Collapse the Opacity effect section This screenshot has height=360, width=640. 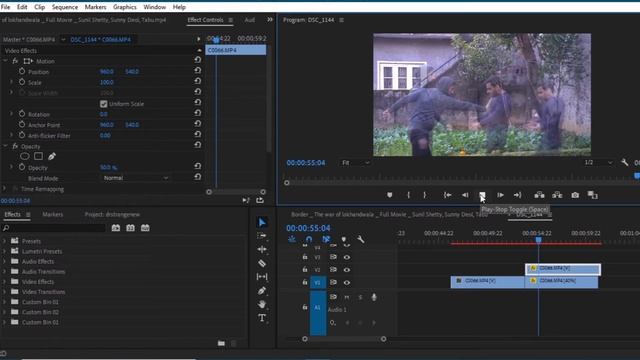[5, 146]
